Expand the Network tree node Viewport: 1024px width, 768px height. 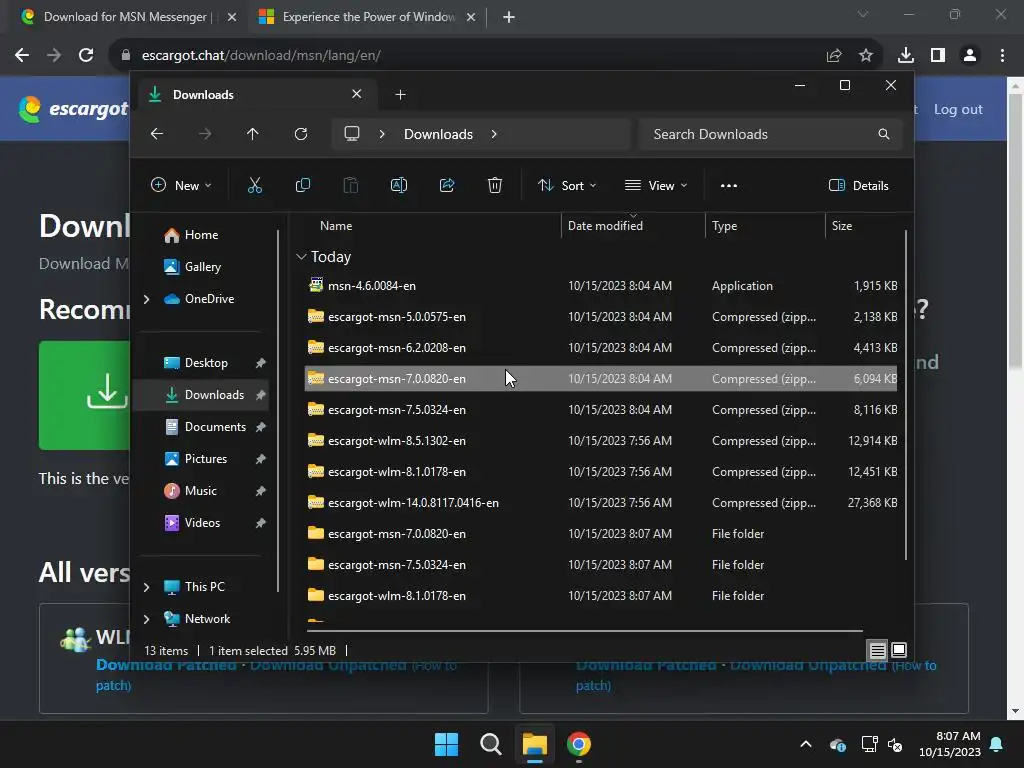click(x=146, y=619)
